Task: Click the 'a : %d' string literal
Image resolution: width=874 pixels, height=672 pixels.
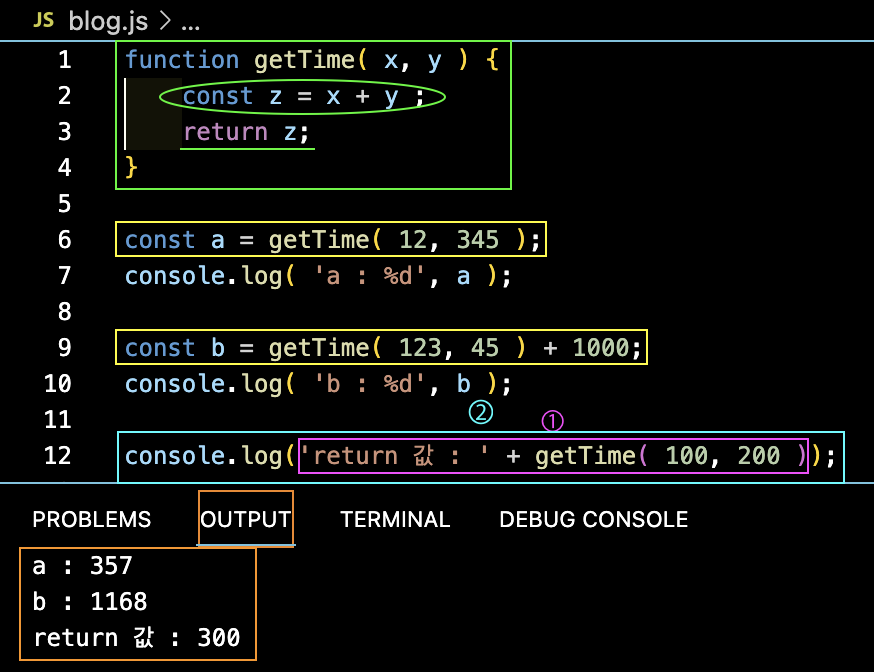Action: pos(369,276)
